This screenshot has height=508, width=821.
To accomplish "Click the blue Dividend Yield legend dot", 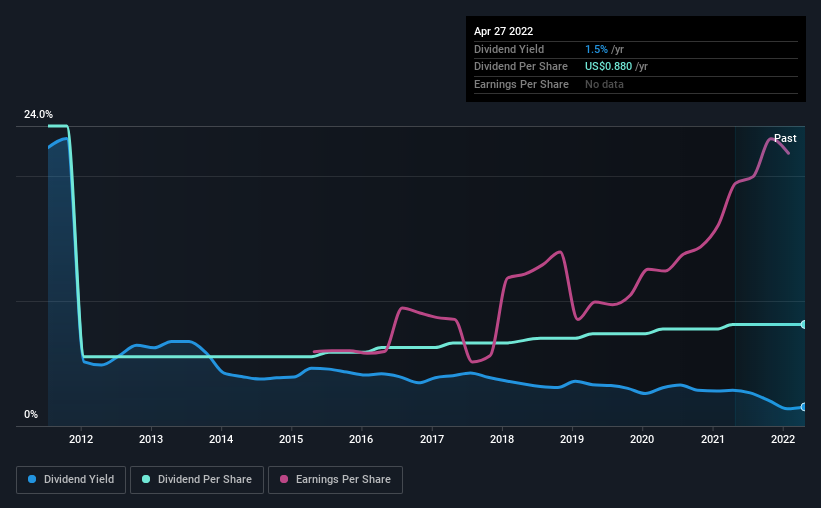I will 32,479.
